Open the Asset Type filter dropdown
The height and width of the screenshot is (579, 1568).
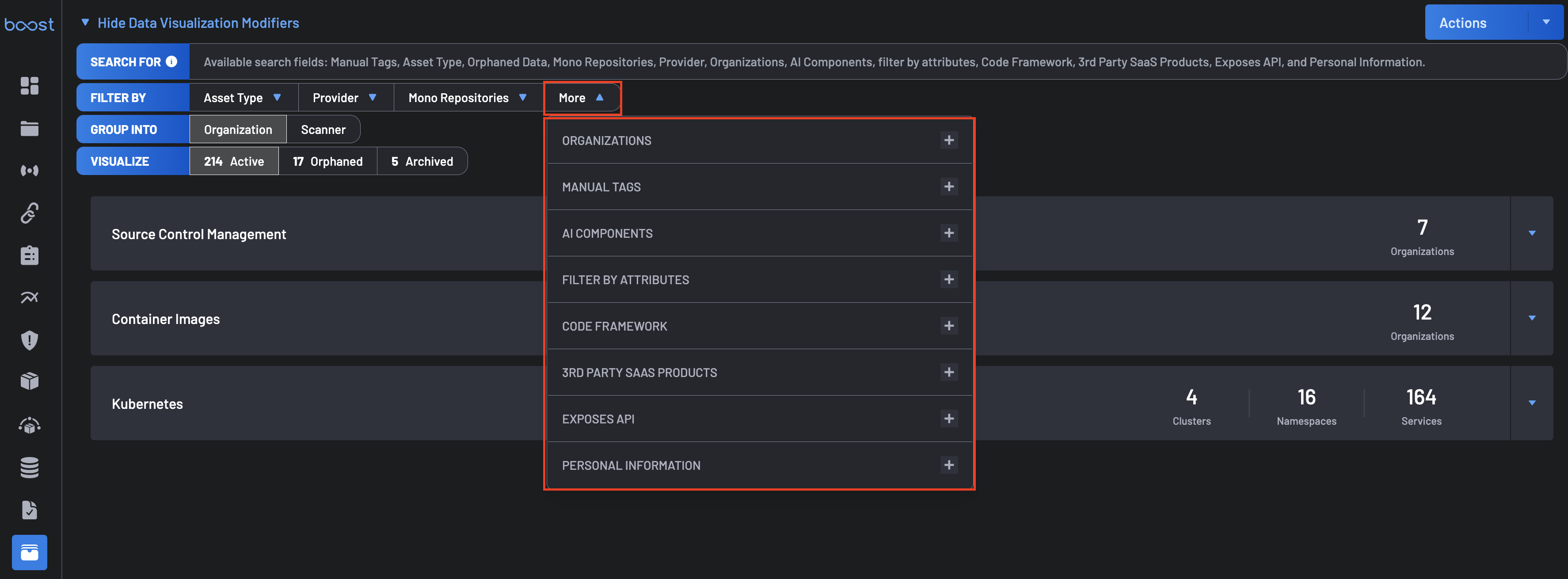coord(242,98)
